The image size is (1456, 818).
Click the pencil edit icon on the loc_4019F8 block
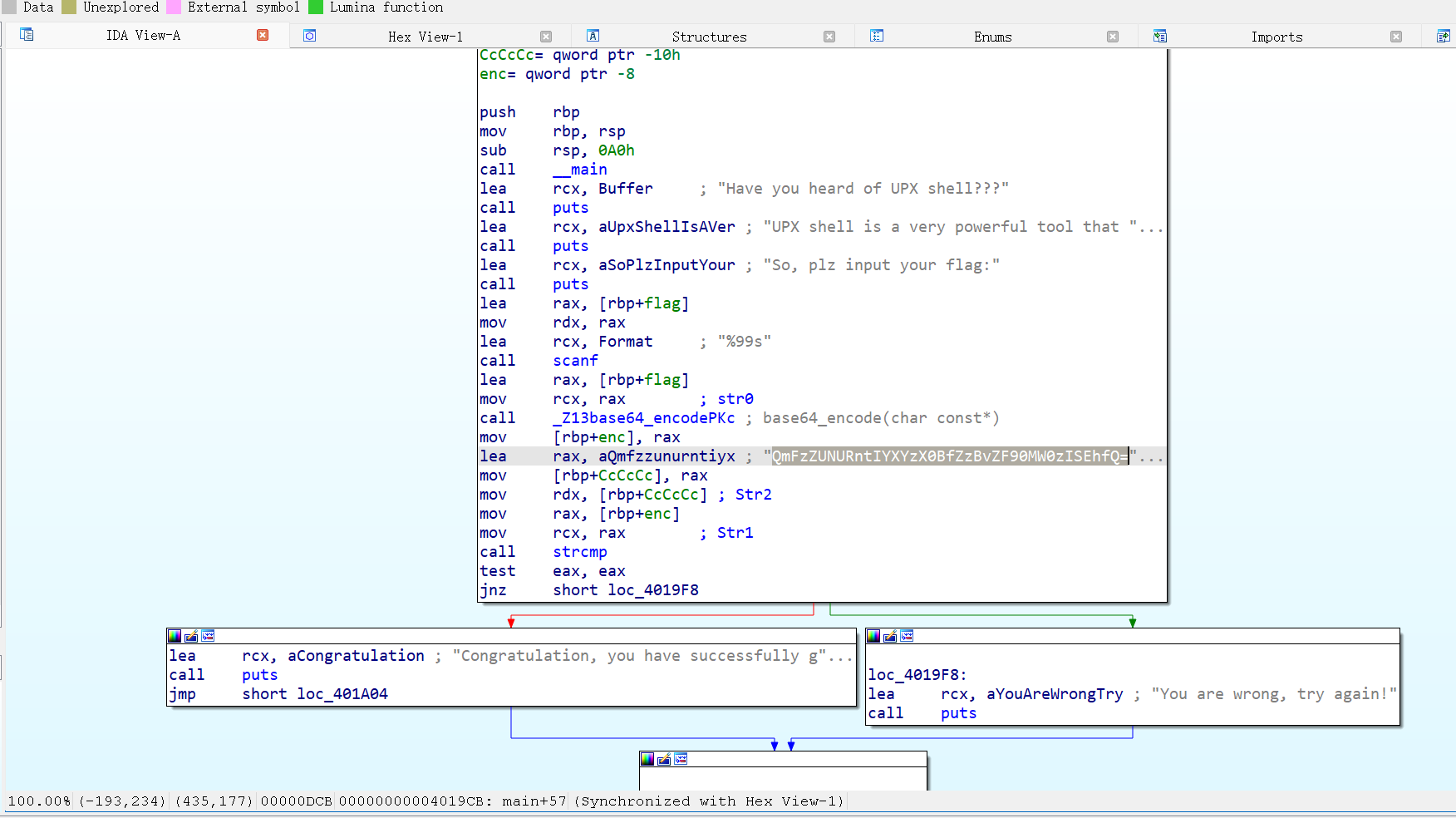coord(888,636)
